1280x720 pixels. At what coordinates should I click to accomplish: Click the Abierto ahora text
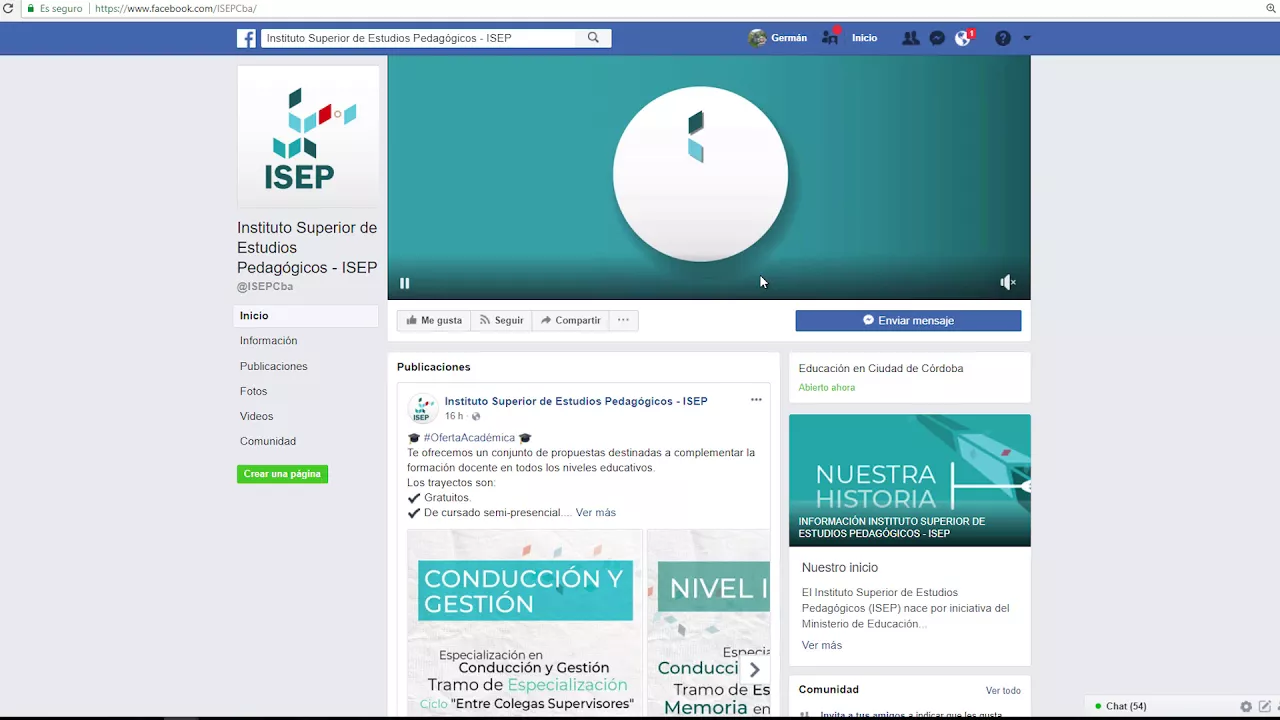827,387
